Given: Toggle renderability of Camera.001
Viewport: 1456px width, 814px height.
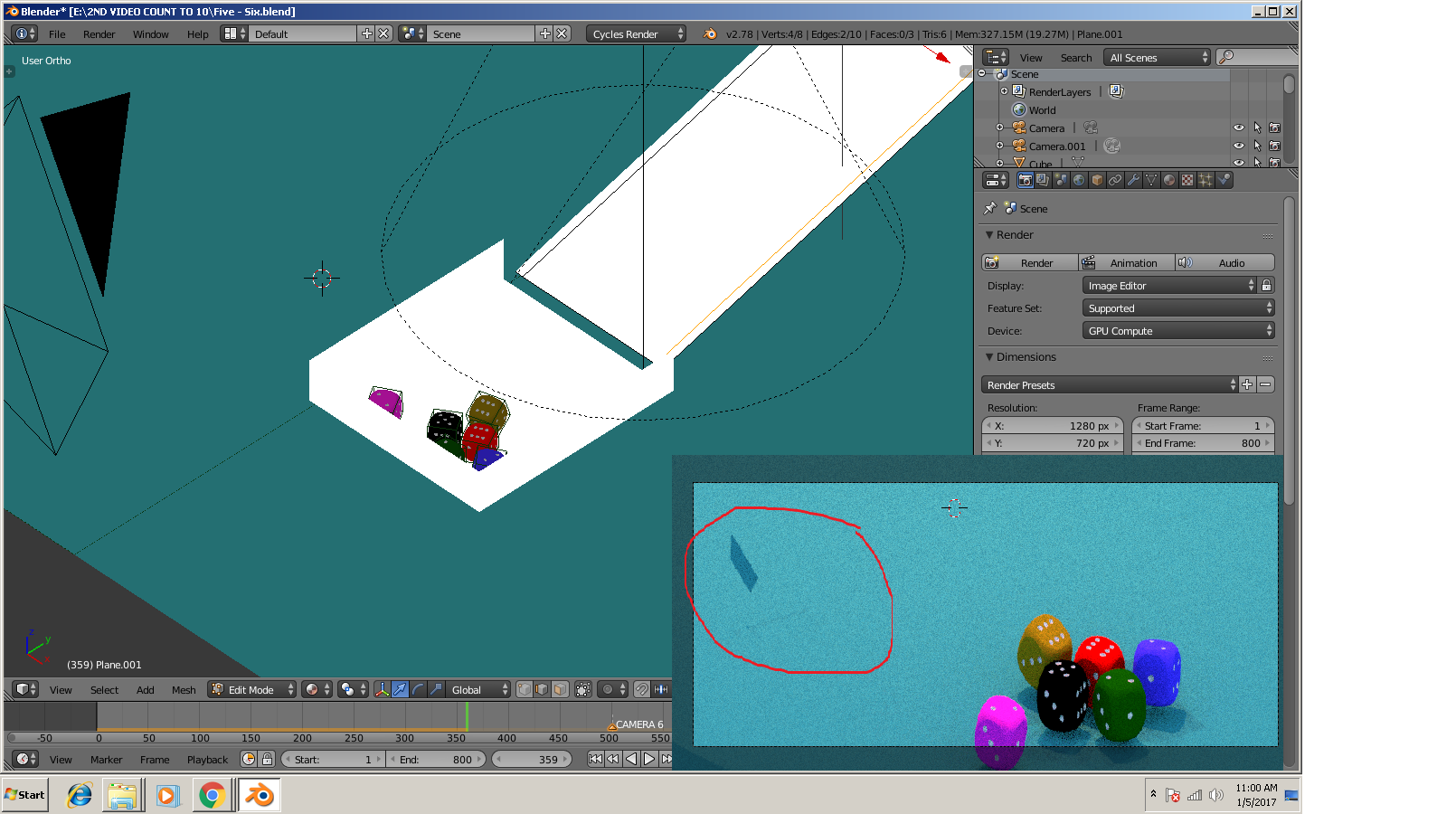Looking at the screenshot, I should pos(1274,146).
